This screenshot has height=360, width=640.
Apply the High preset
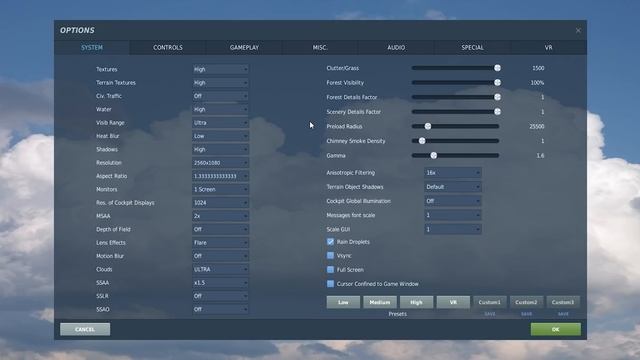click(416, 302)
